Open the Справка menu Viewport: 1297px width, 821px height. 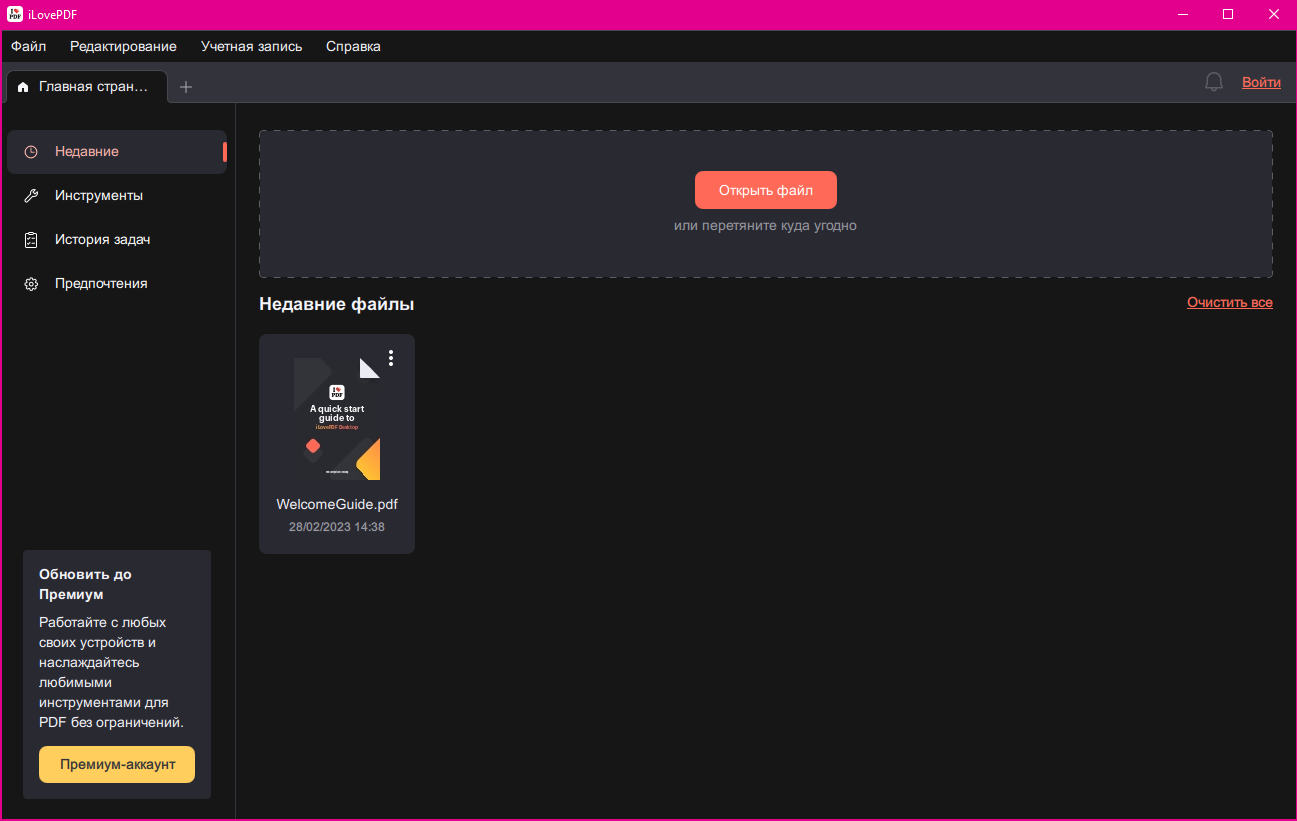click(353, 46)
